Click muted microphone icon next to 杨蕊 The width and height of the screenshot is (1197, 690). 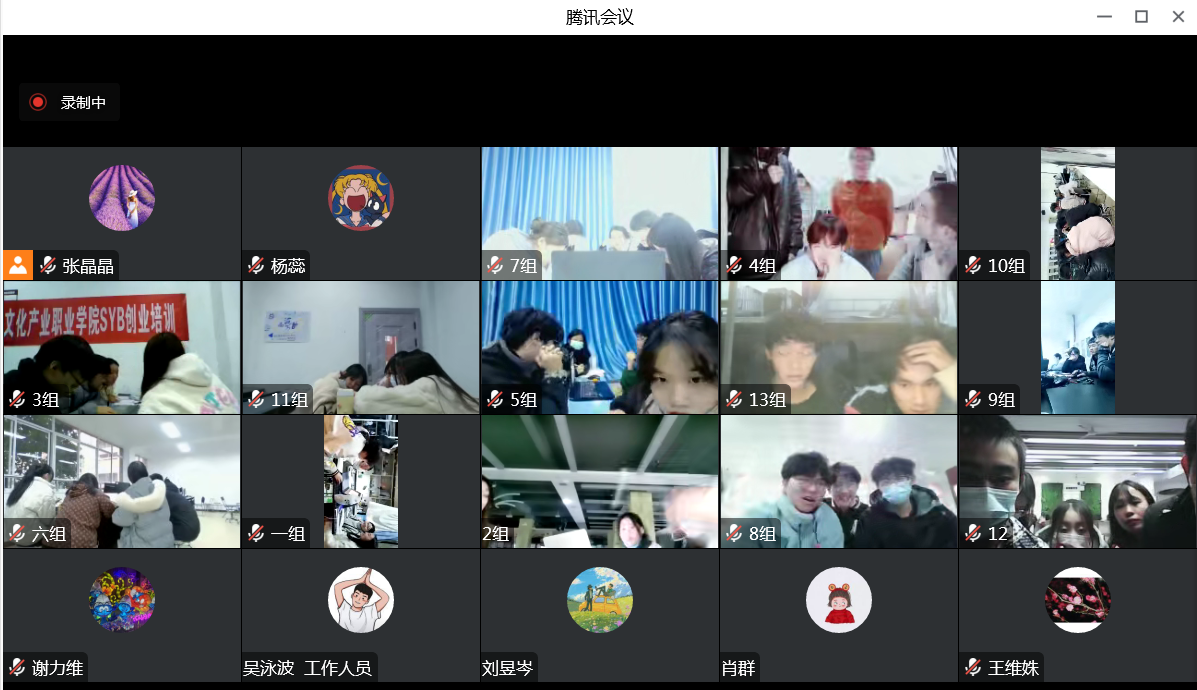(257, 266)
